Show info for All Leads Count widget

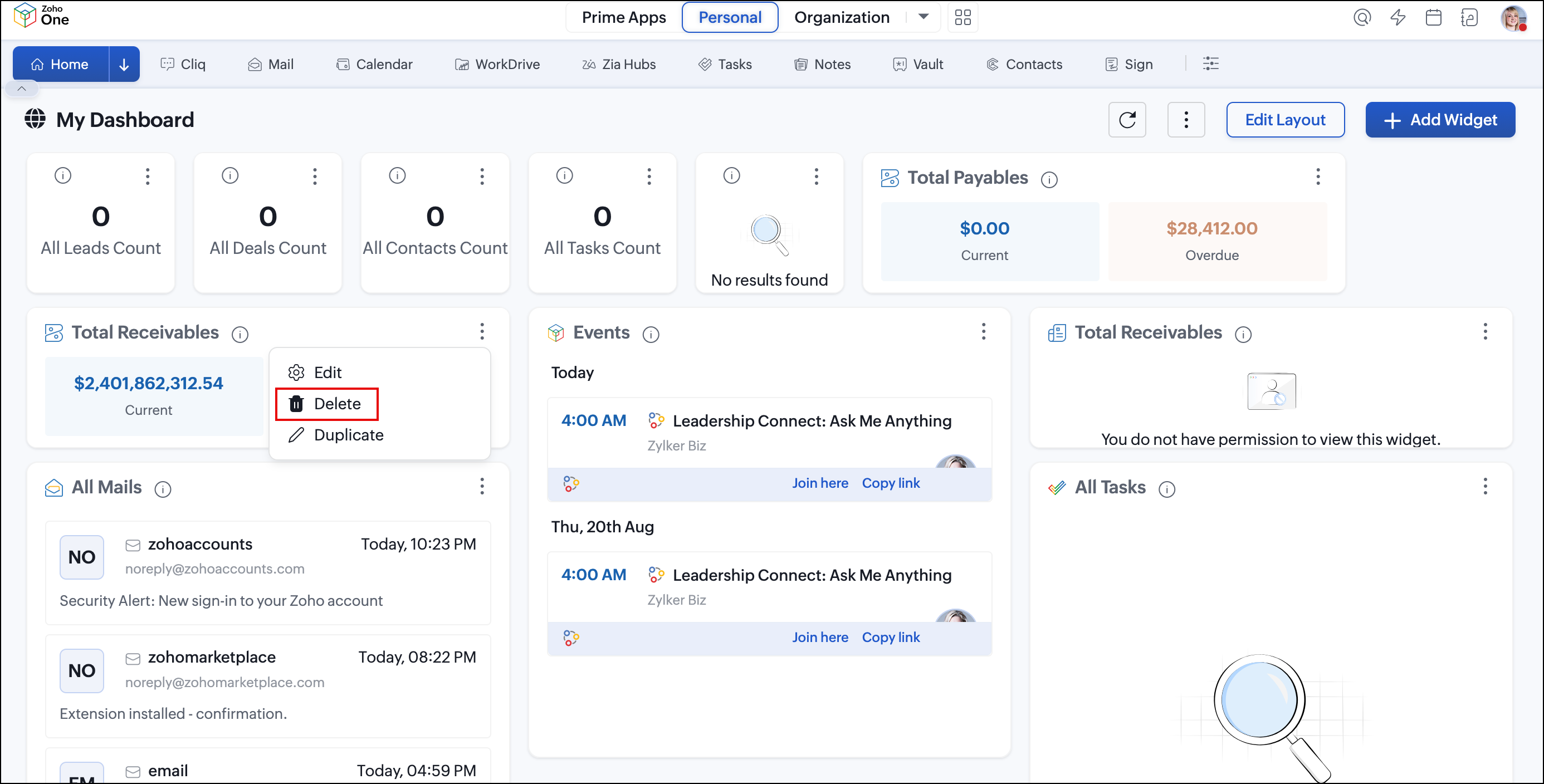coord(62,175)
